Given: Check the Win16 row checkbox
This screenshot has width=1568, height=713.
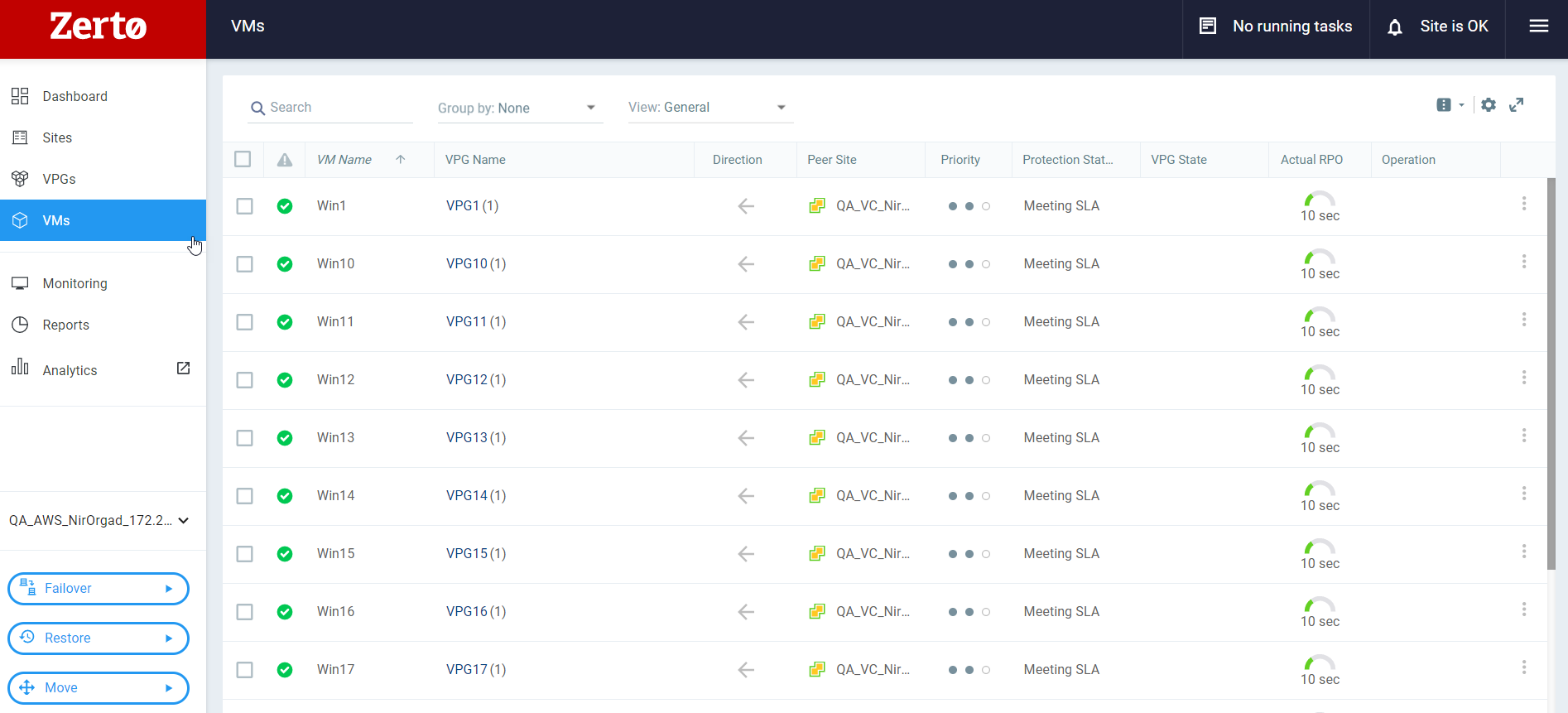Looking at the screenshot, I should 244,612.
